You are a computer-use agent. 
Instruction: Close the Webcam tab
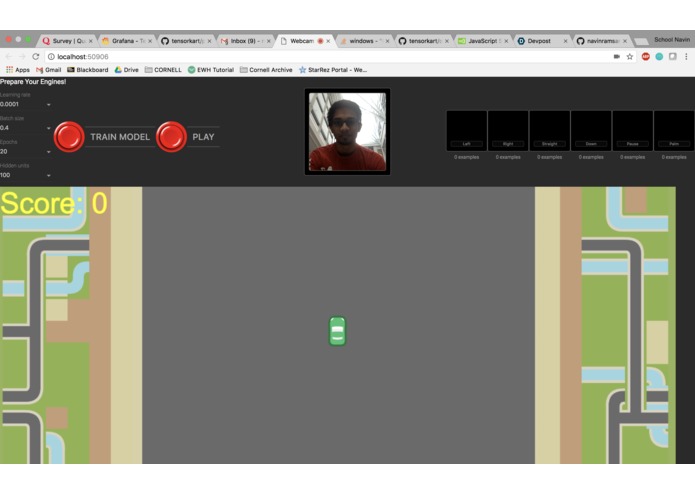tap(328, 41)
